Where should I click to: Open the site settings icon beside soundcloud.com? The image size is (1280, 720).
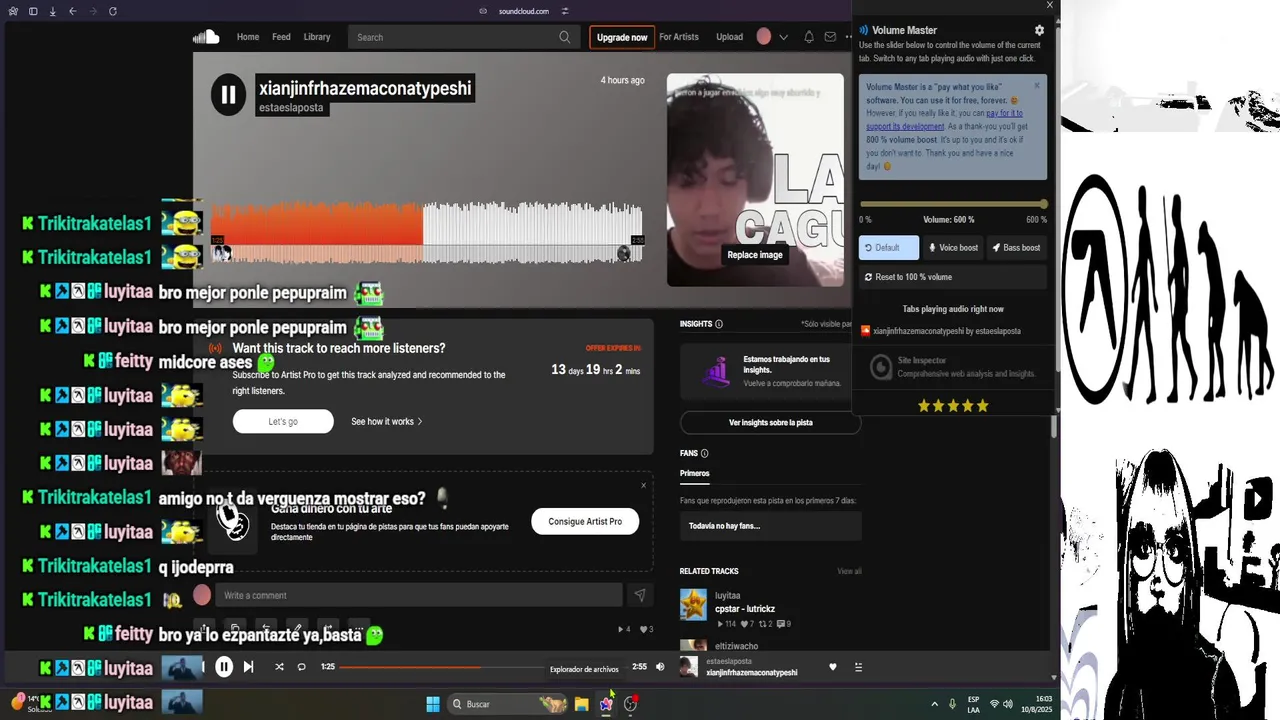(x=565, y=11)
